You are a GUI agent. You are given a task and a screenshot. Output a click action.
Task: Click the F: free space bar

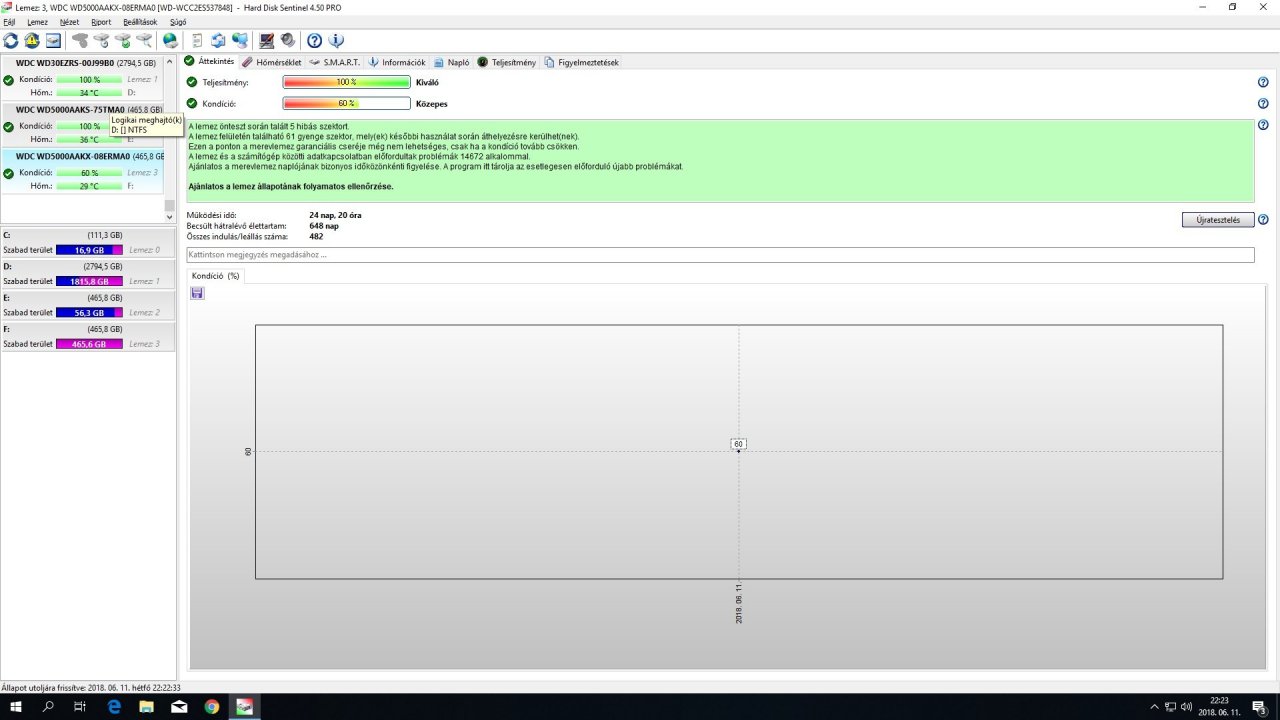[x=89, y=344]
